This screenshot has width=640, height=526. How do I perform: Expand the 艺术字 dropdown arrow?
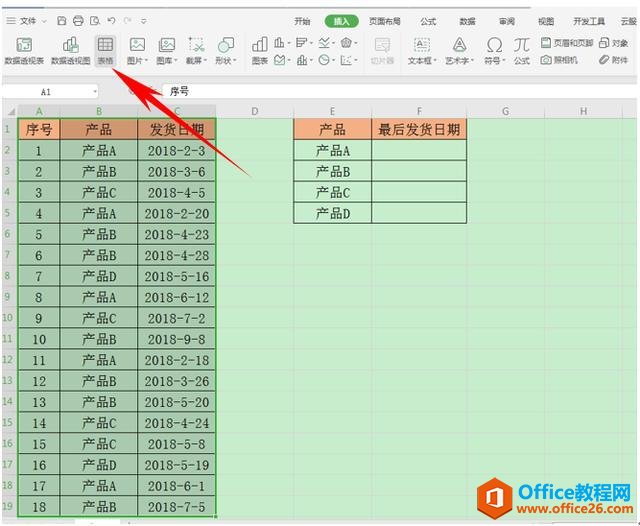click(x=473, y=61)
